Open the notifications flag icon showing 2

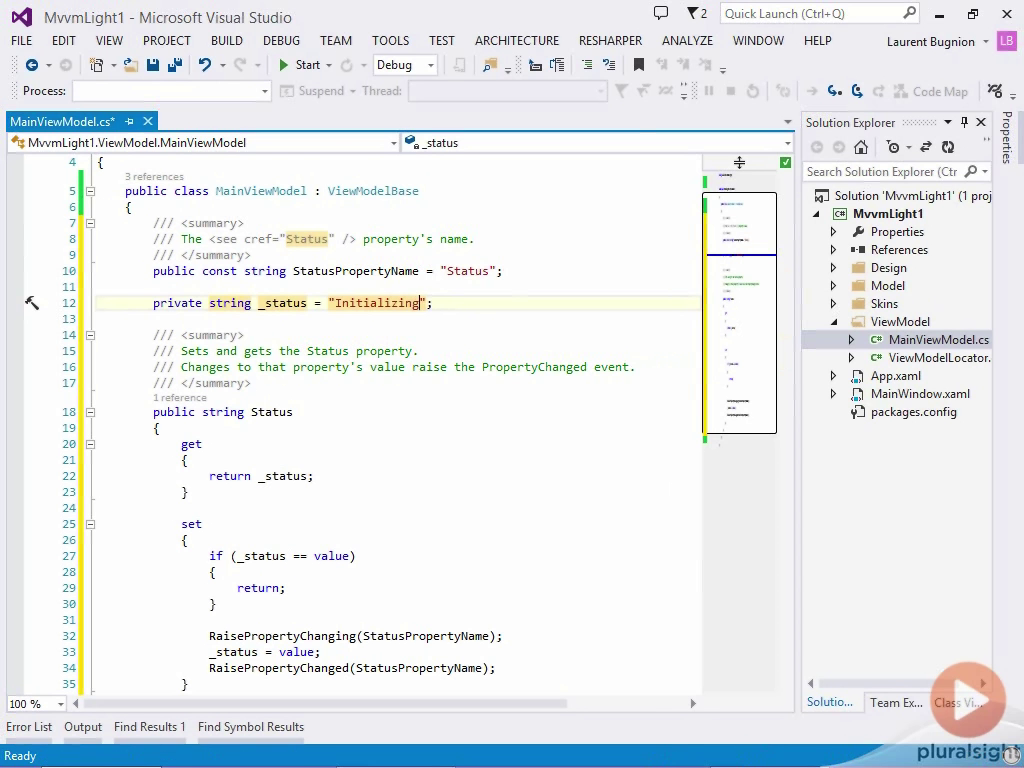[x=697, y=13]
